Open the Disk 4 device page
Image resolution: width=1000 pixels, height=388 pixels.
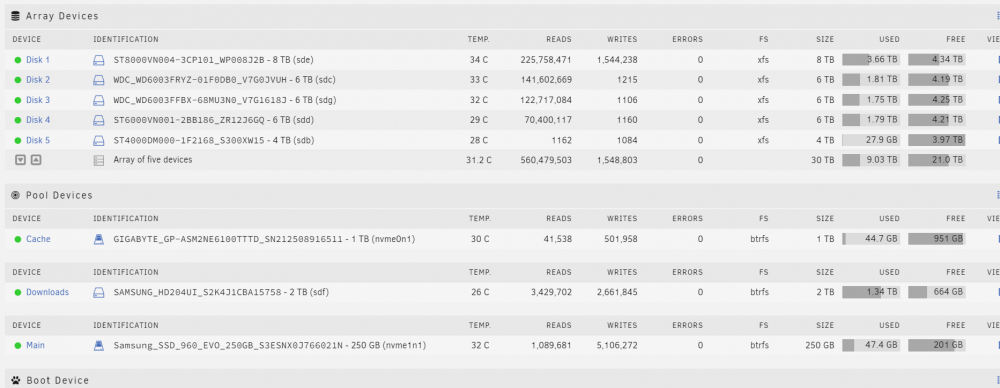pos(38,120)
